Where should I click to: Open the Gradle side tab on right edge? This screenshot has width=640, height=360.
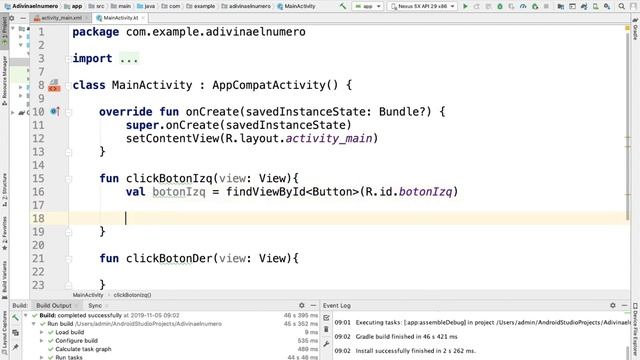click(636, 29)
